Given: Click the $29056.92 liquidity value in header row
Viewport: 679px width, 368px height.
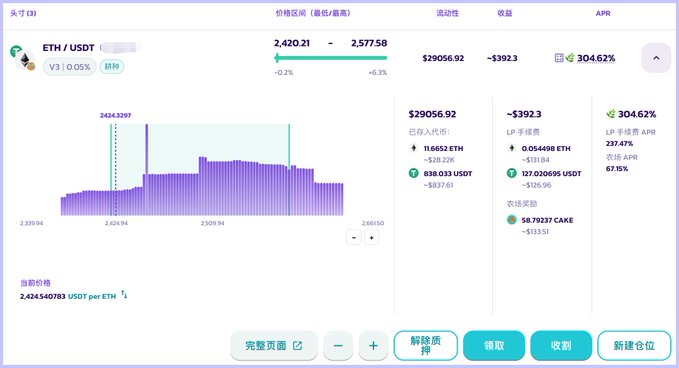Looking at the screenshot, I should (x=443, y=58).
